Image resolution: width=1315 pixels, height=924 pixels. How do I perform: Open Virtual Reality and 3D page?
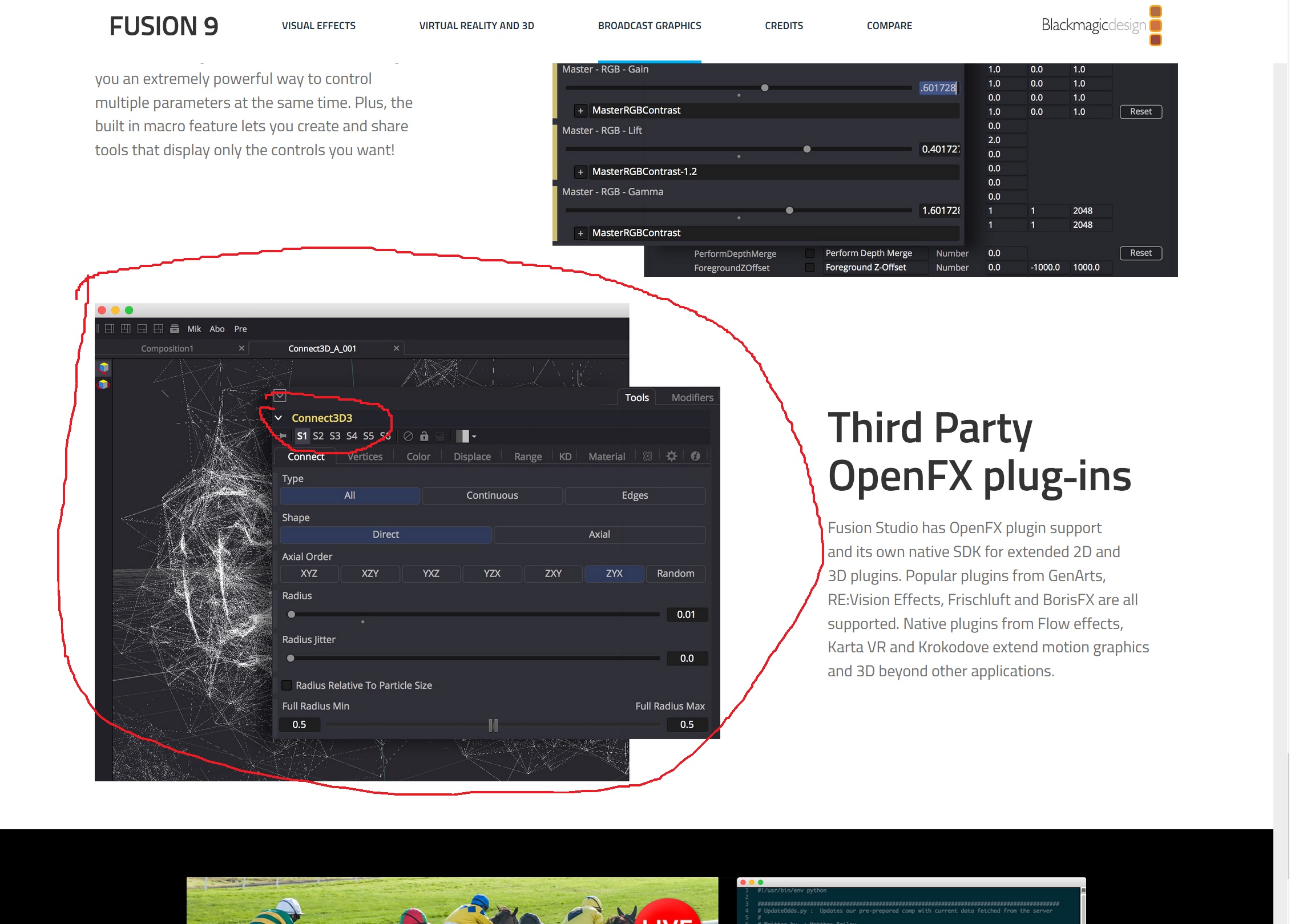coord(477,26)
